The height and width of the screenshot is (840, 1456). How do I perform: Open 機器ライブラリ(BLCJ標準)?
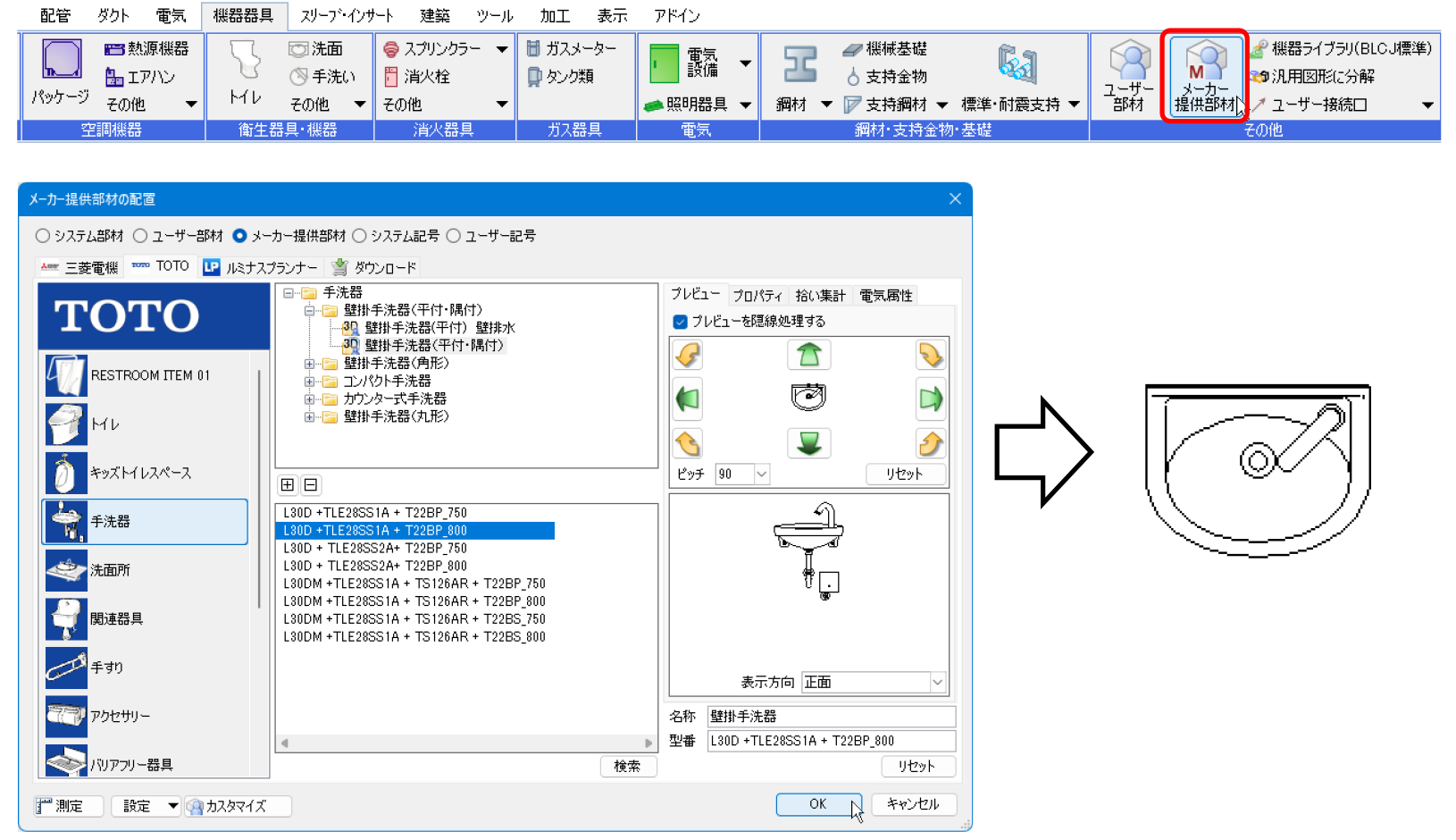pyautogui.click(x=1342, y=48)
